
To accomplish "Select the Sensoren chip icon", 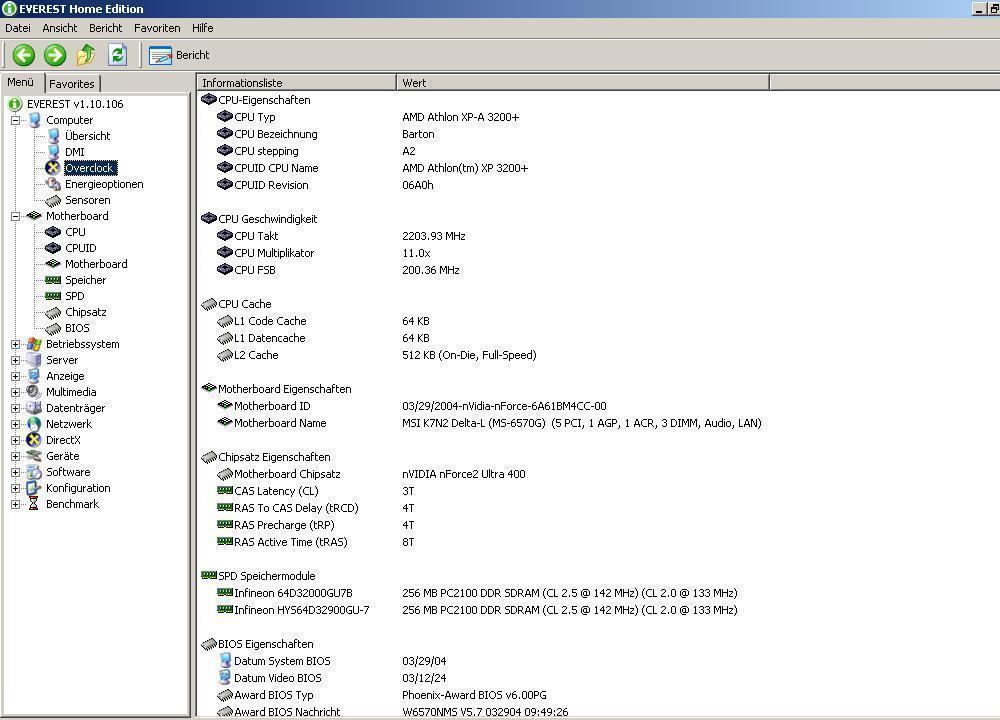I will pos(54,200).
